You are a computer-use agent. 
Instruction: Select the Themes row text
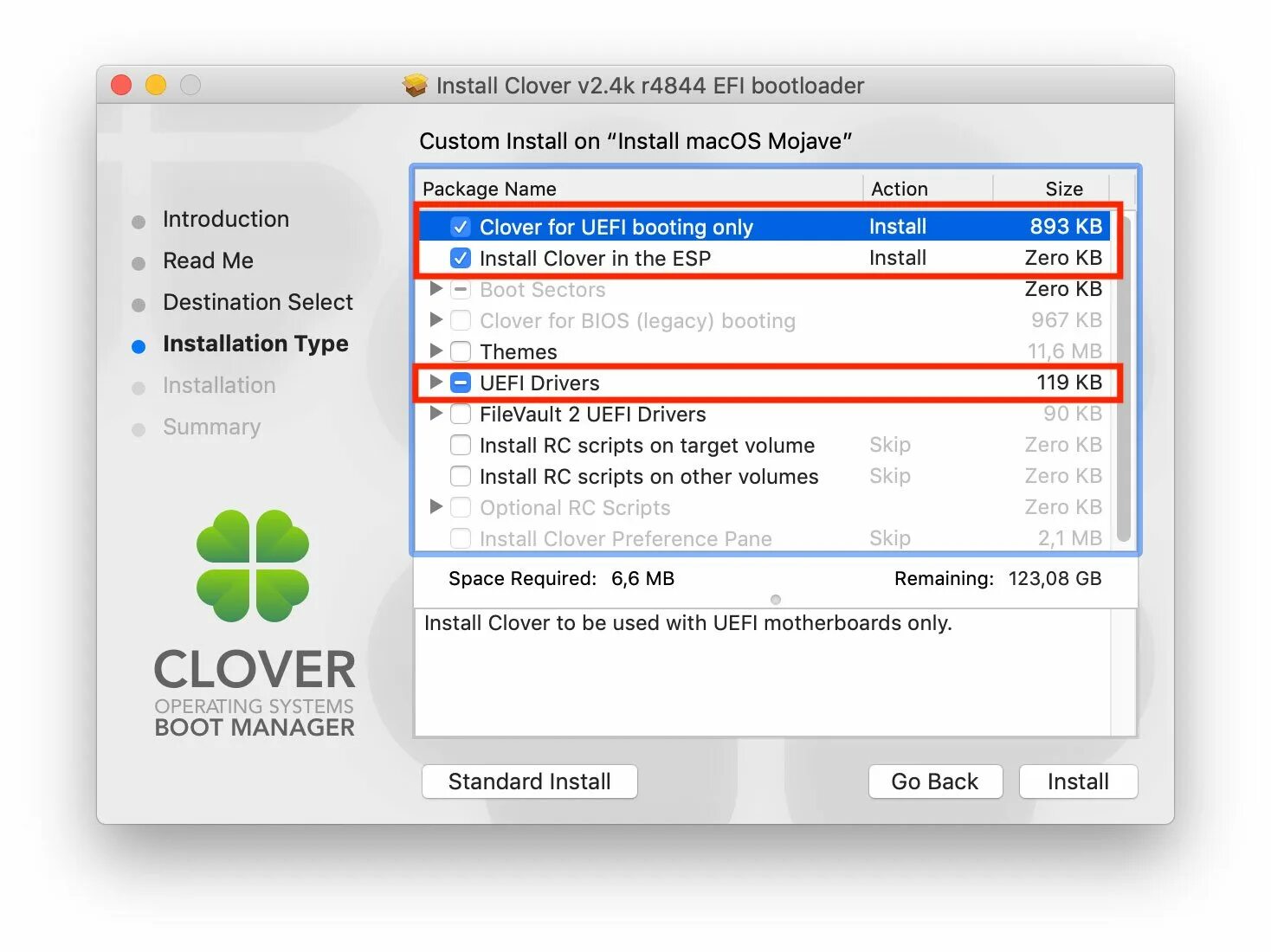pos(518,352)
